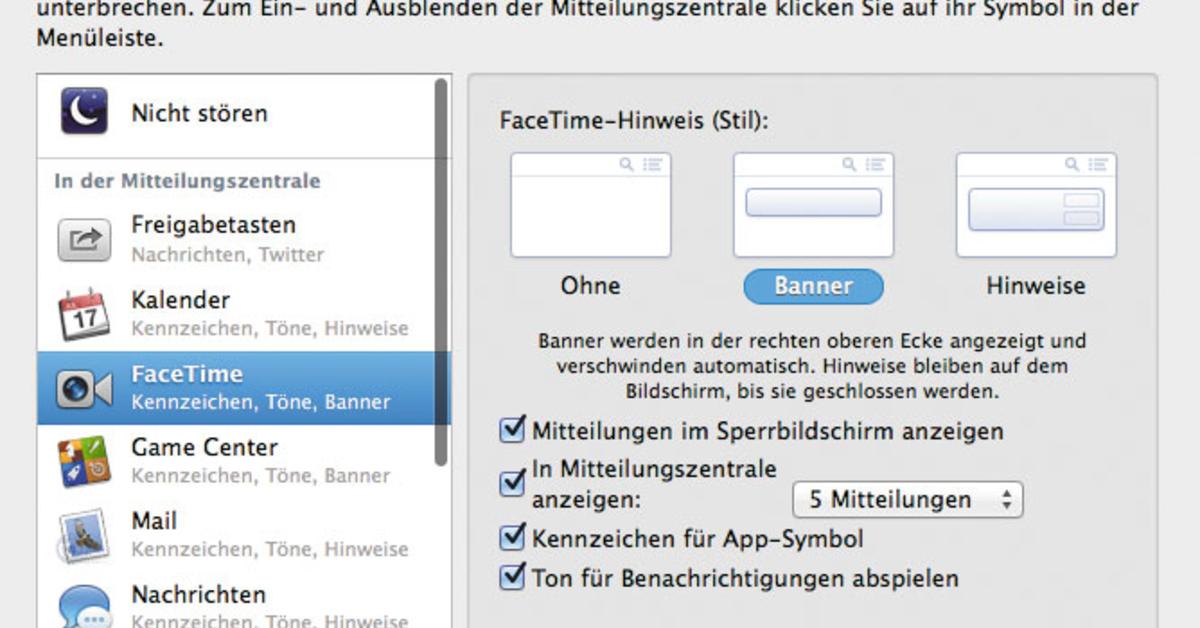The image size is (1200, 628).
Task: Select Mail in the app list
Action: tap(236, 535)
